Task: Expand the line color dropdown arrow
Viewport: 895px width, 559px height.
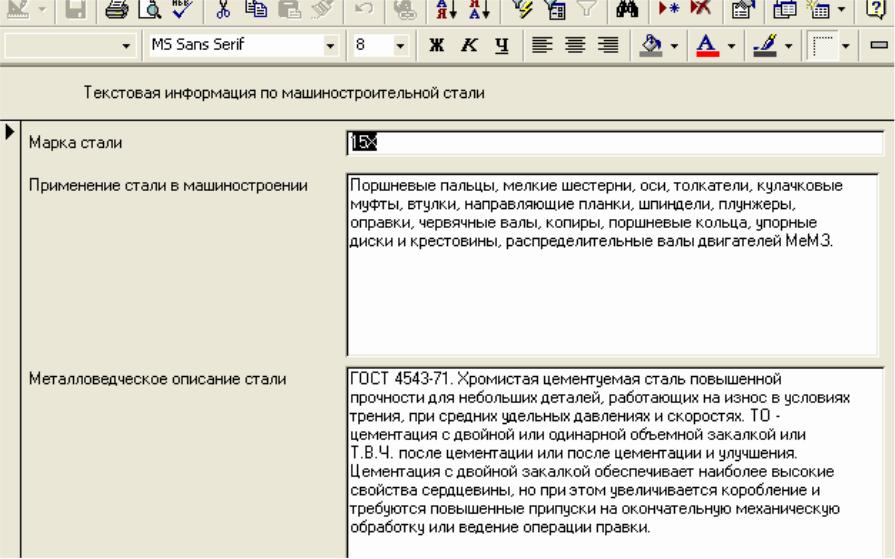Action: 788,46
